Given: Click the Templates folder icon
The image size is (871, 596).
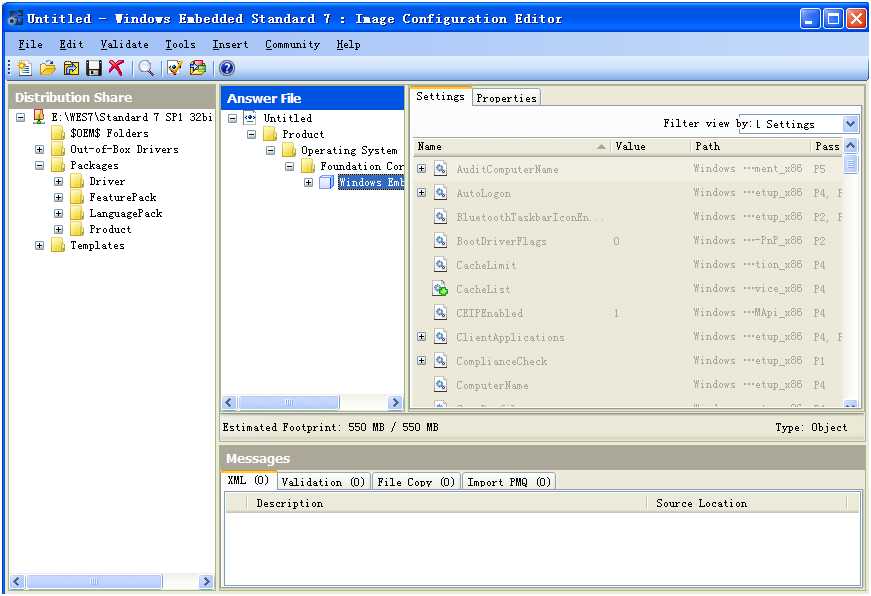Looking at the screenshot, I should (58, 245).
